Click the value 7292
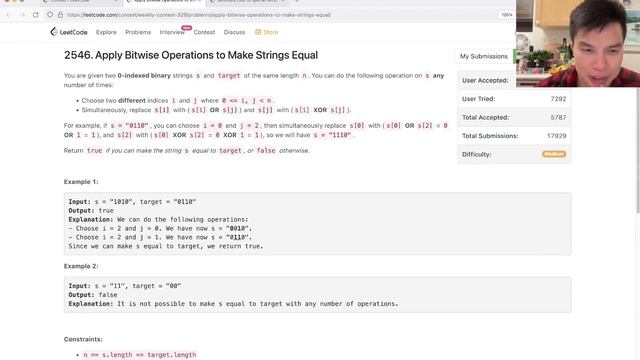The width and height of the screenshot is (640, 360). pyautogui.click(x=558, y=99)
